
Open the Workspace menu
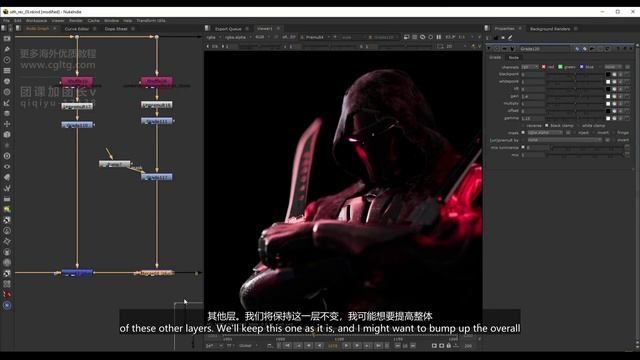tap(36, 20)
